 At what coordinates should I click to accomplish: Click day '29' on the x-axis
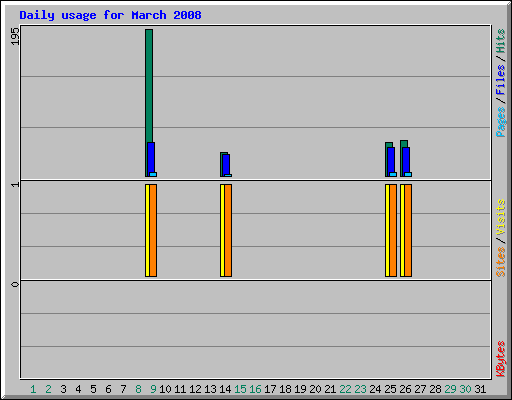pyautogui.click(x=450, y=389)
